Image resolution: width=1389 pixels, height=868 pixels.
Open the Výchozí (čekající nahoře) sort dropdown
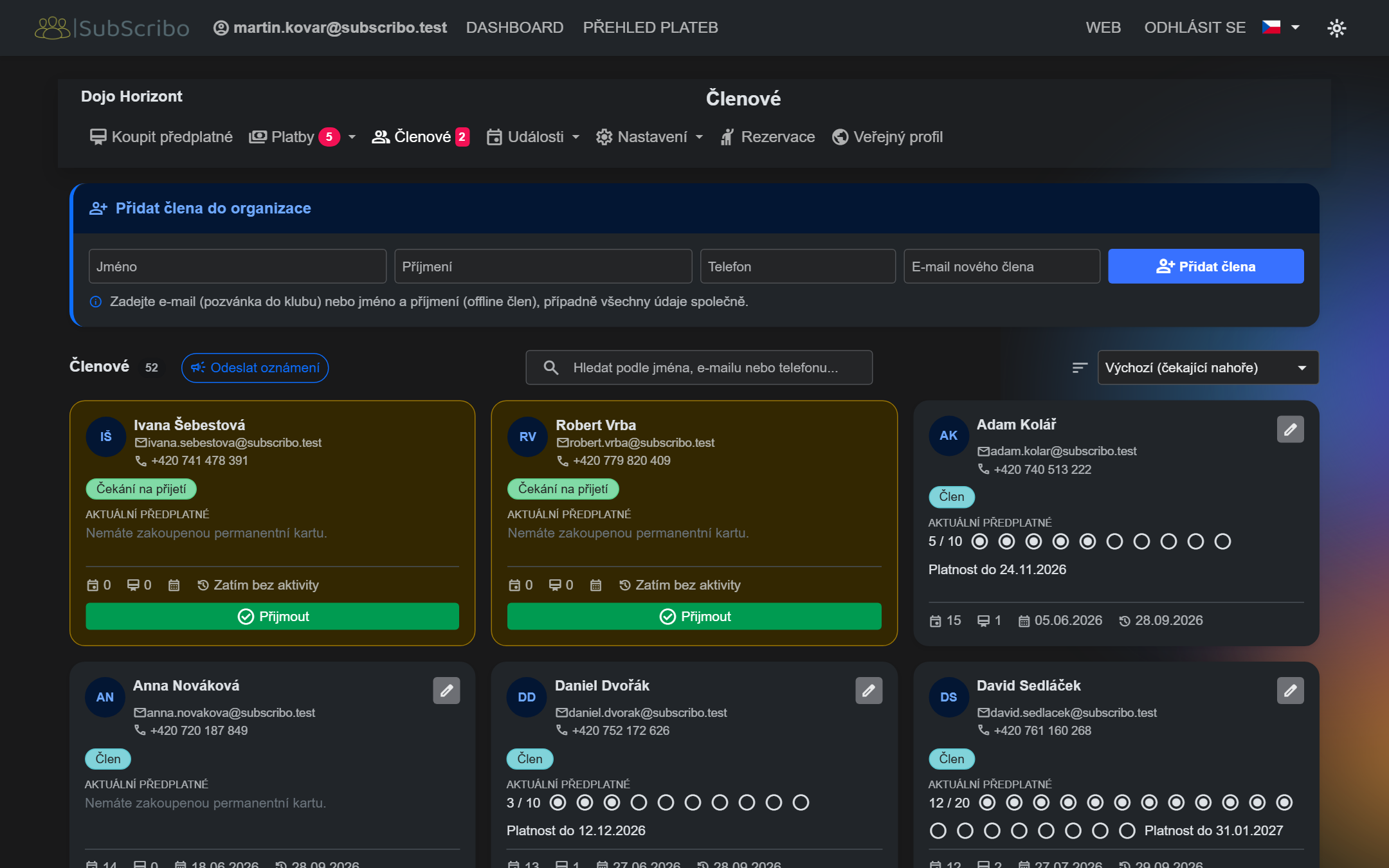1208,368
